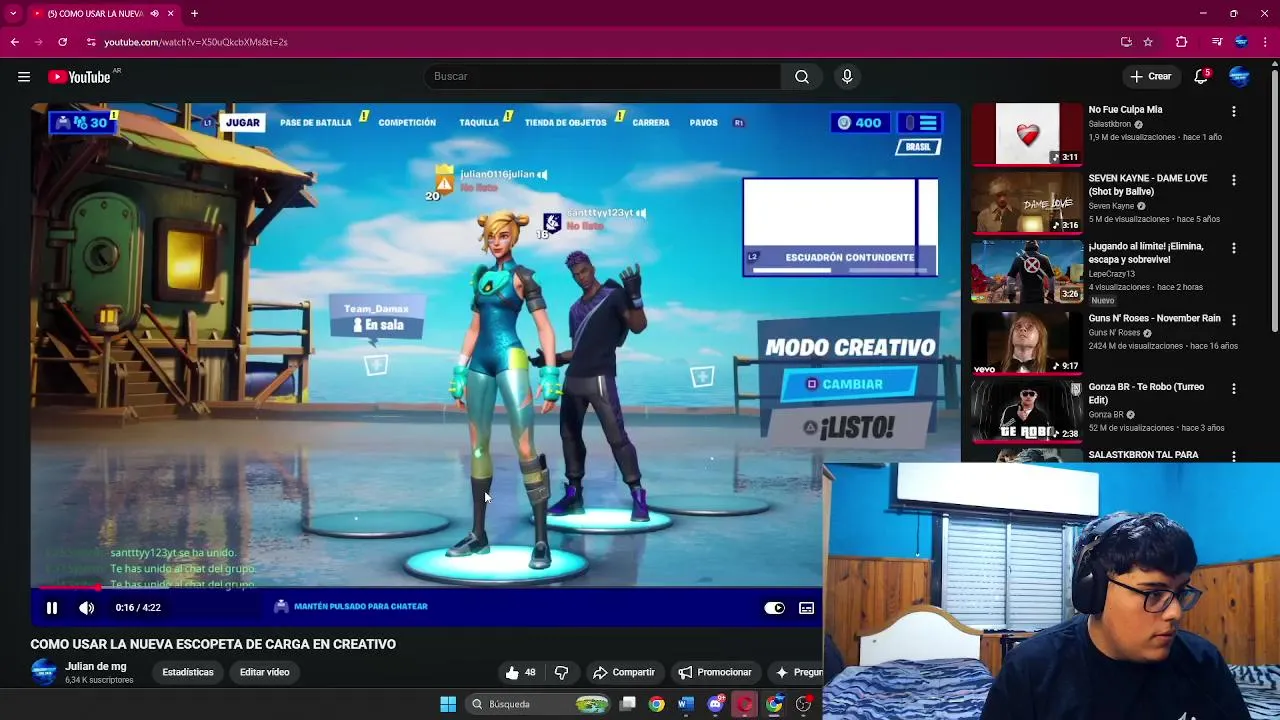The width and height of the screenshot is (1280, 720).
Task: Open the Seven Kayne channel name
Action: [x=1112, y=206]
